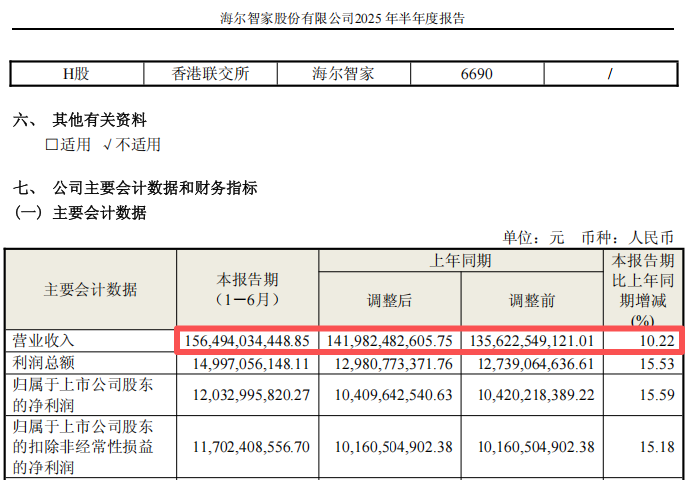Select the 归属于上市公司股东的净利润 row label
Screen dimensions: 690x480
pos(83,395)
